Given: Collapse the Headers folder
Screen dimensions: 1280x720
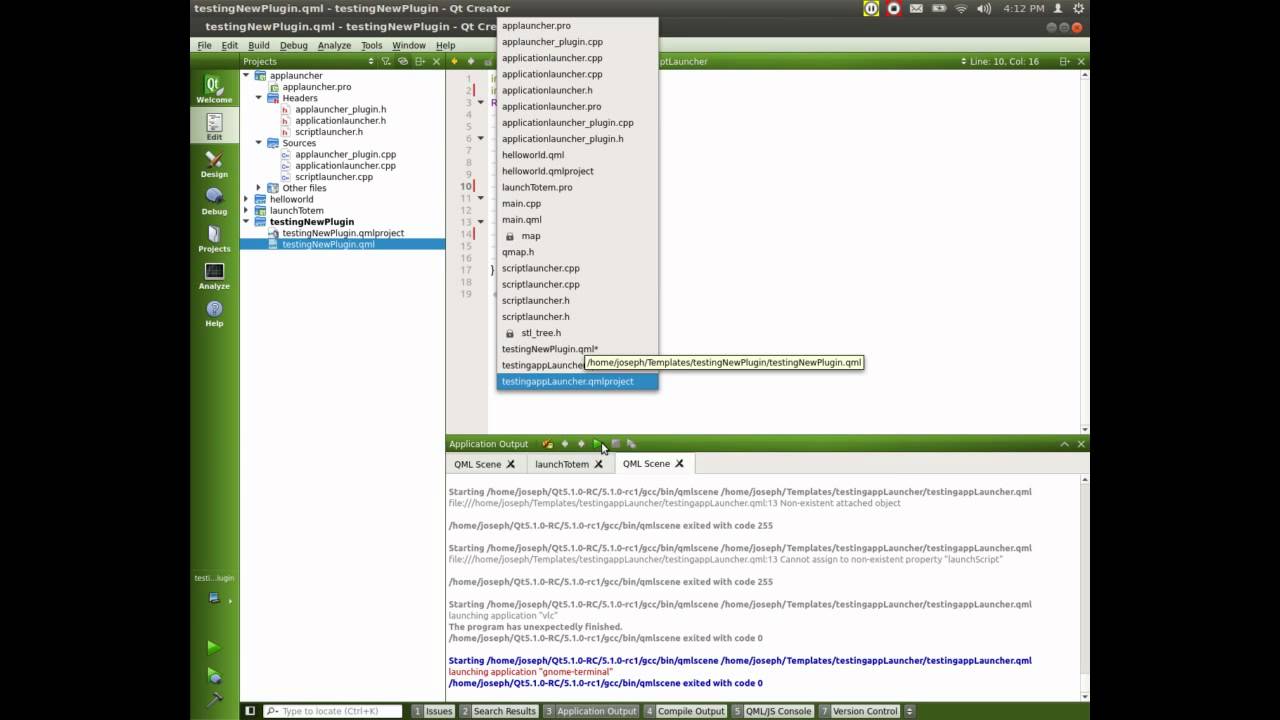Looking at the screenshot, I should click(259, 98).
